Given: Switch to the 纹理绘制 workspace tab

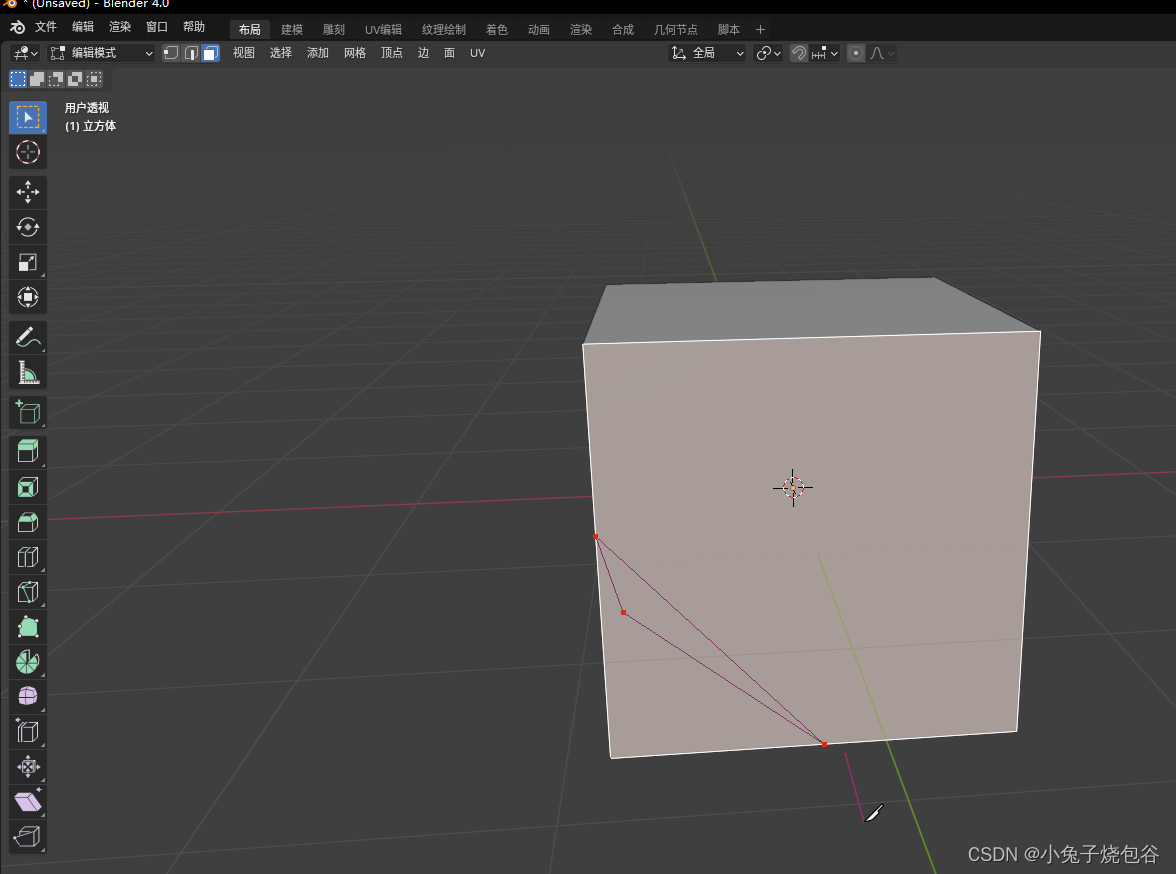Looking at the screenshot, I should coord(443,30).
